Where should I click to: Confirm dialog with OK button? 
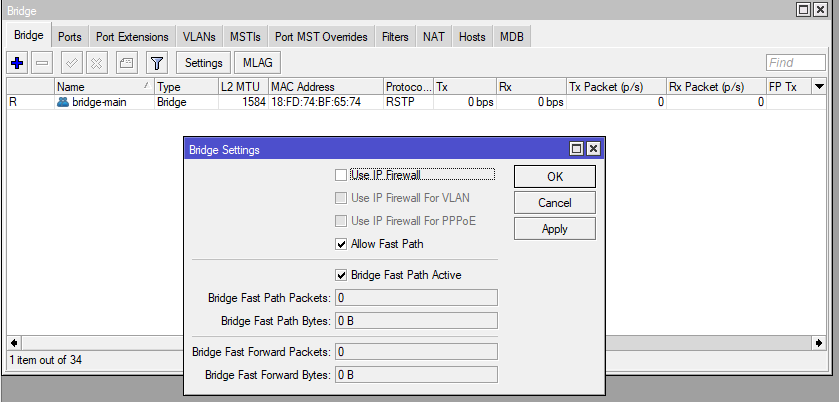(555, 177)
